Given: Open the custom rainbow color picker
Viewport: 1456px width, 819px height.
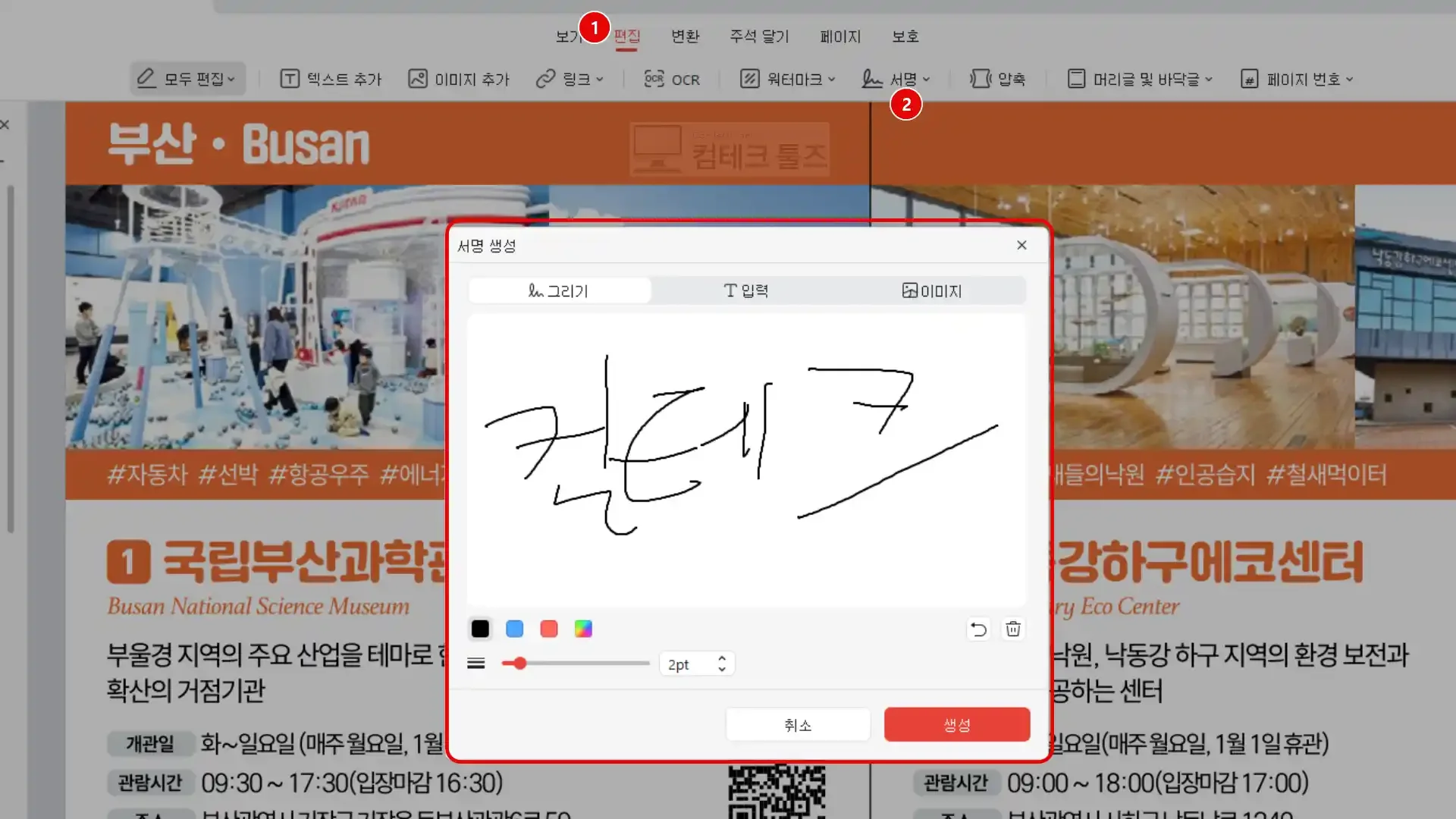Looking at the screenshot, I should (583, 629).
